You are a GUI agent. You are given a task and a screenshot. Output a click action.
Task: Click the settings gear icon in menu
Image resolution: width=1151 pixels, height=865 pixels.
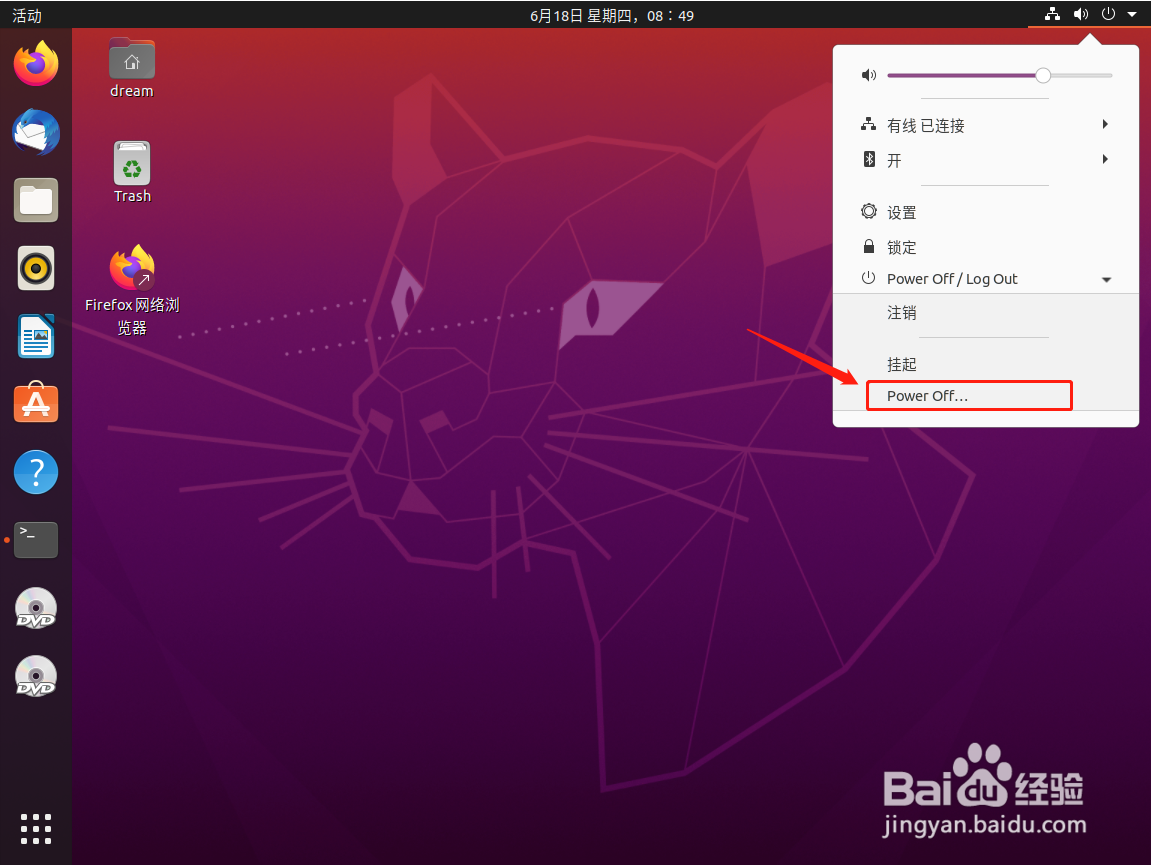(x=869, y=211)
